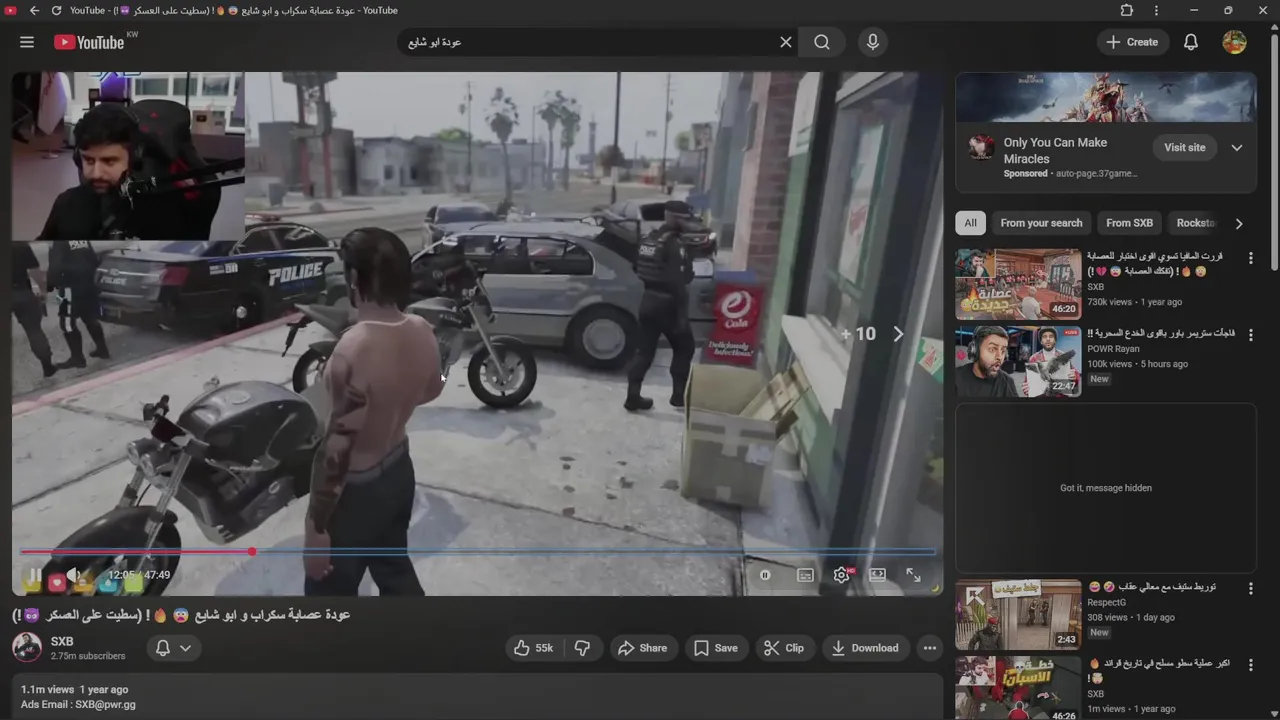Open the SXB channel avatar
The width and height of the screenshot is (1280, 720).
tap(27, 647)
